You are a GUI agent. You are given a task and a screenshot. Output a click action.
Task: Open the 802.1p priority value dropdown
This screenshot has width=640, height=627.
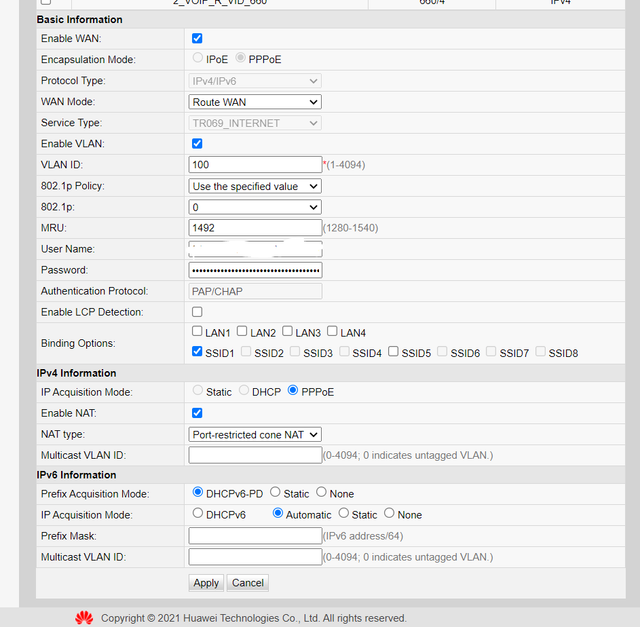[x=255, y=207]
